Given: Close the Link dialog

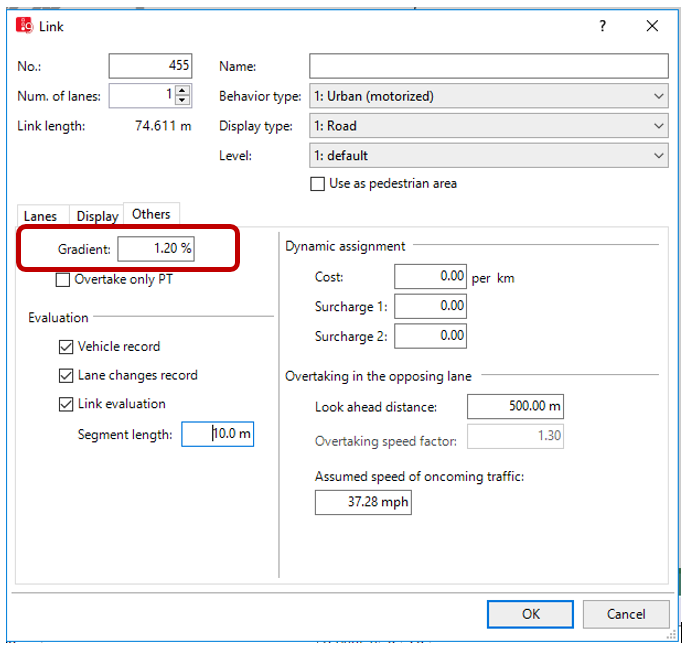Looking at the screenshot, I should coord(652,26).
